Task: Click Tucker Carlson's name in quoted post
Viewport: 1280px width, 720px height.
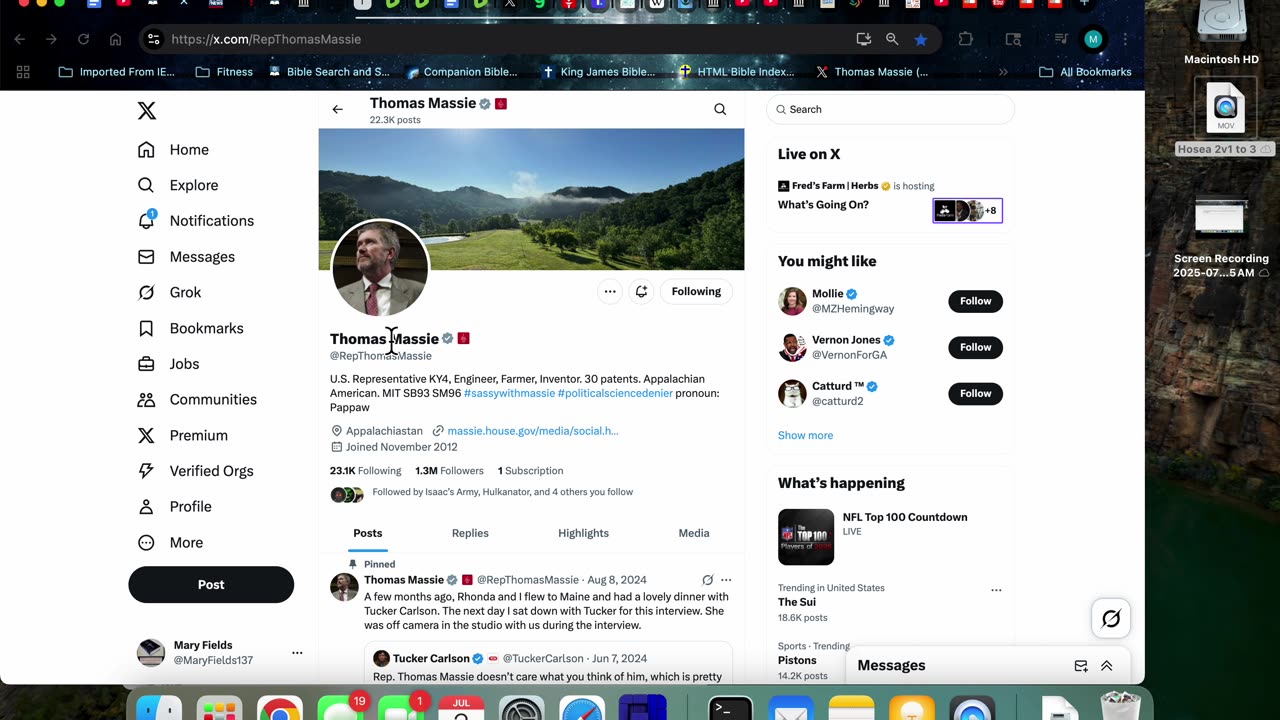Action: pyautogui.click(x=431, y=658)
